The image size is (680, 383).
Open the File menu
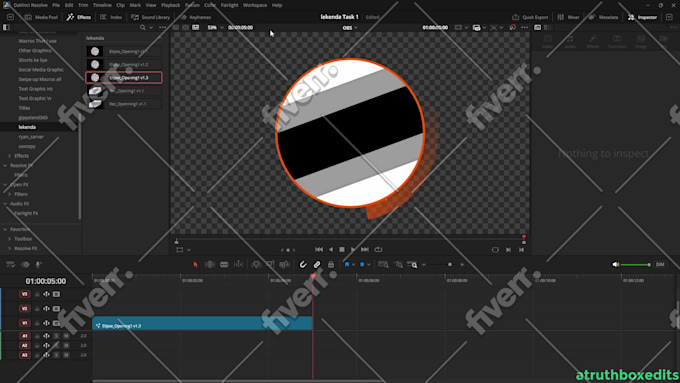(x=56, y=5)
